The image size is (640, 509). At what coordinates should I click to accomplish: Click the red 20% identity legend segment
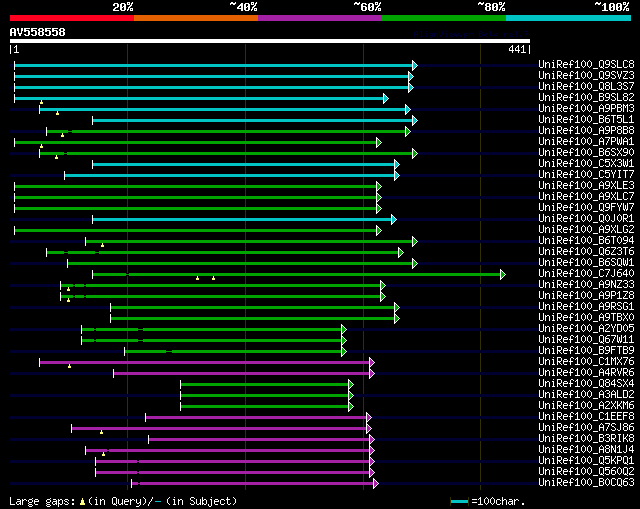72,18
